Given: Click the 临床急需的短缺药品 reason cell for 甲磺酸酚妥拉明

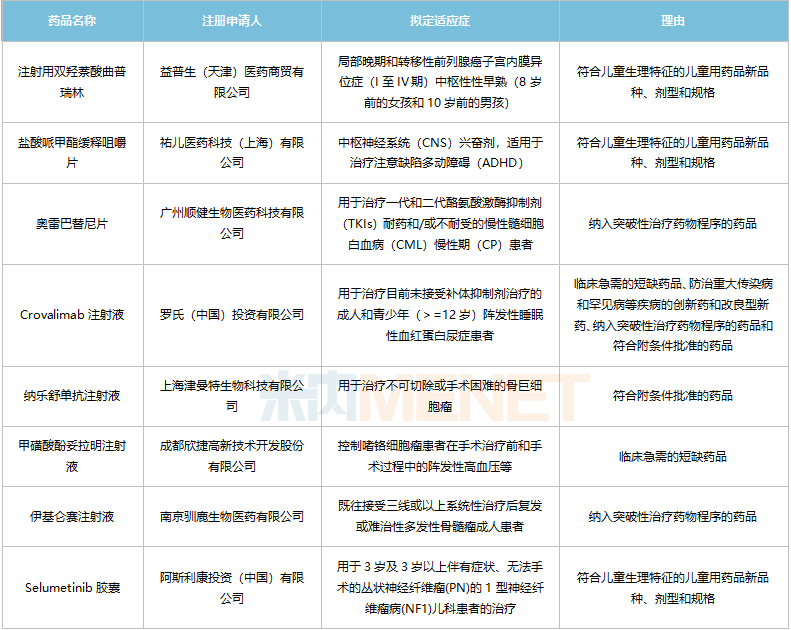Looking at the screenshot, I should [x=673, y=457].
